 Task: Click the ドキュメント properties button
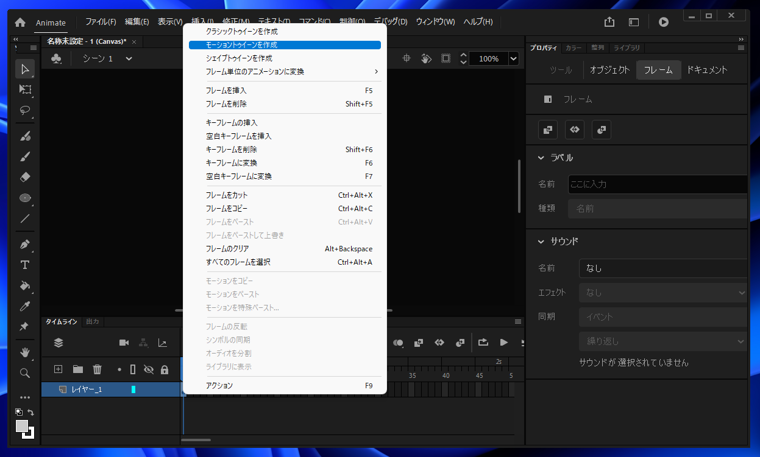click(707, 70)
